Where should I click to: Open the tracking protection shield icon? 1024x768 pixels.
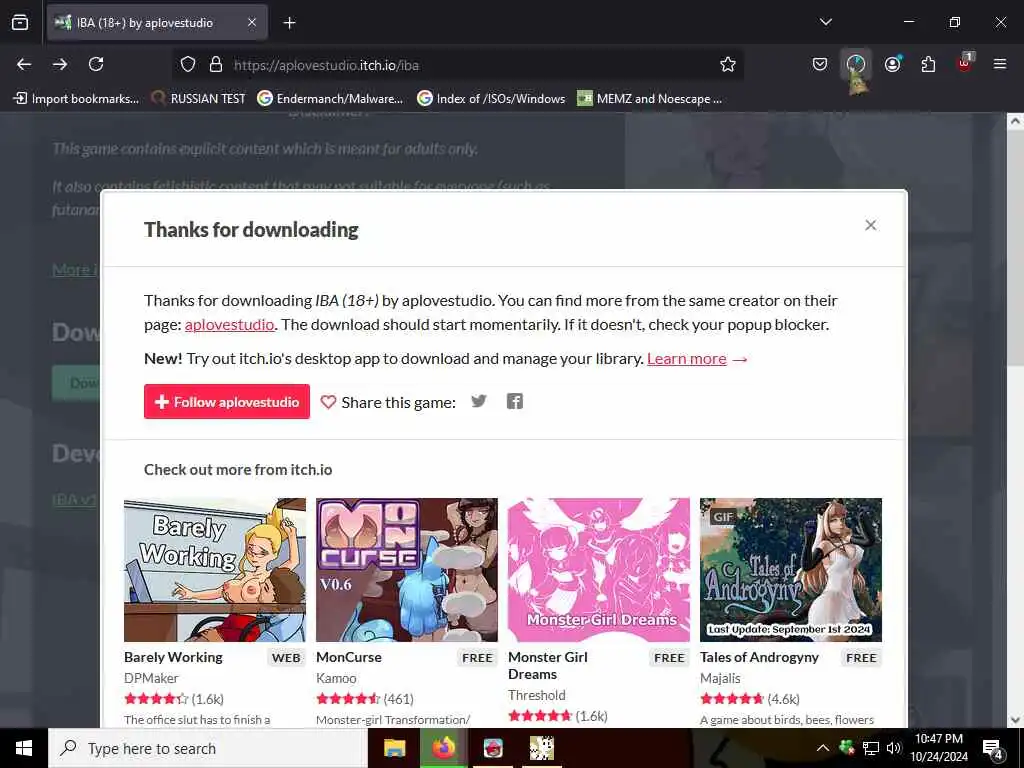(x=188, y=65)
